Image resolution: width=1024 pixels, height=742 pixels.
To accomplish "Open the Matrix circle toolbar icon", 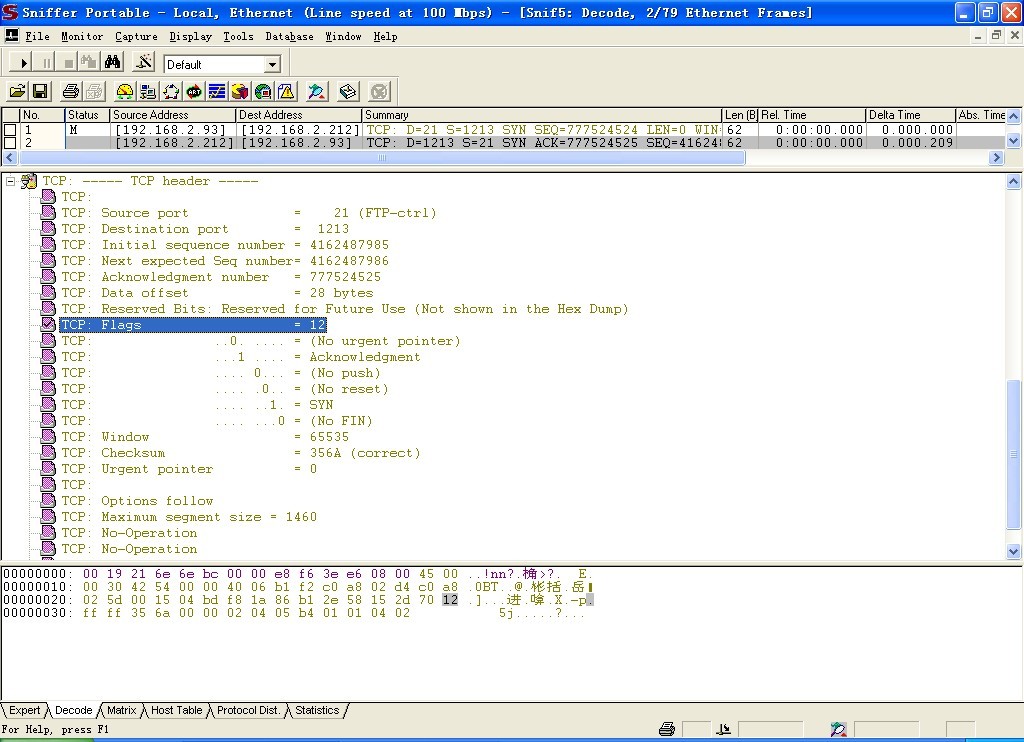I will (x=171, y=91).
